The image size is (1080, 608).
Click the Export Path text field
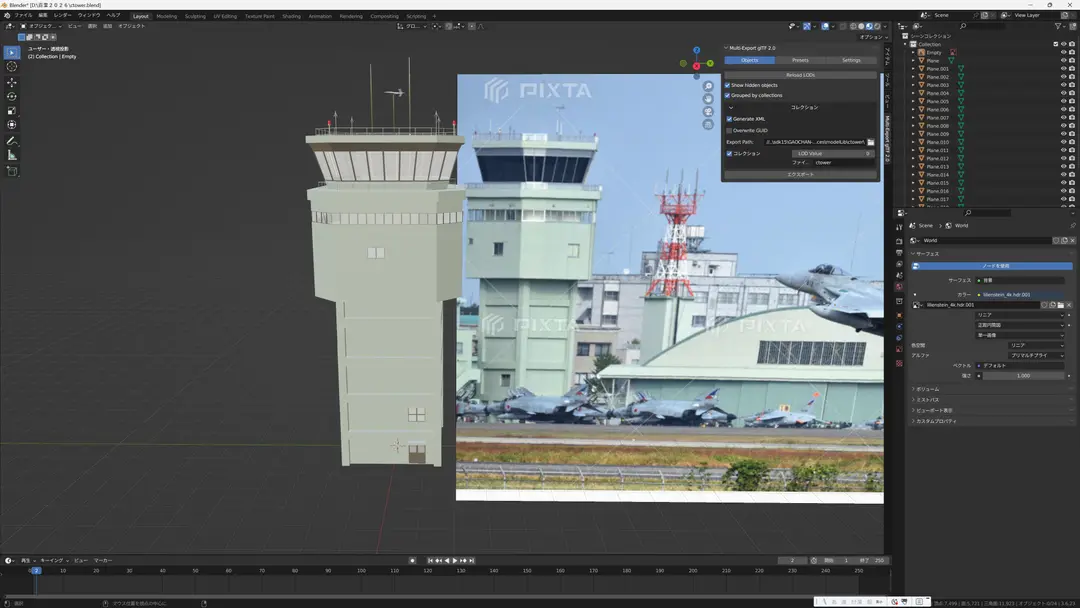click(815, 142)
